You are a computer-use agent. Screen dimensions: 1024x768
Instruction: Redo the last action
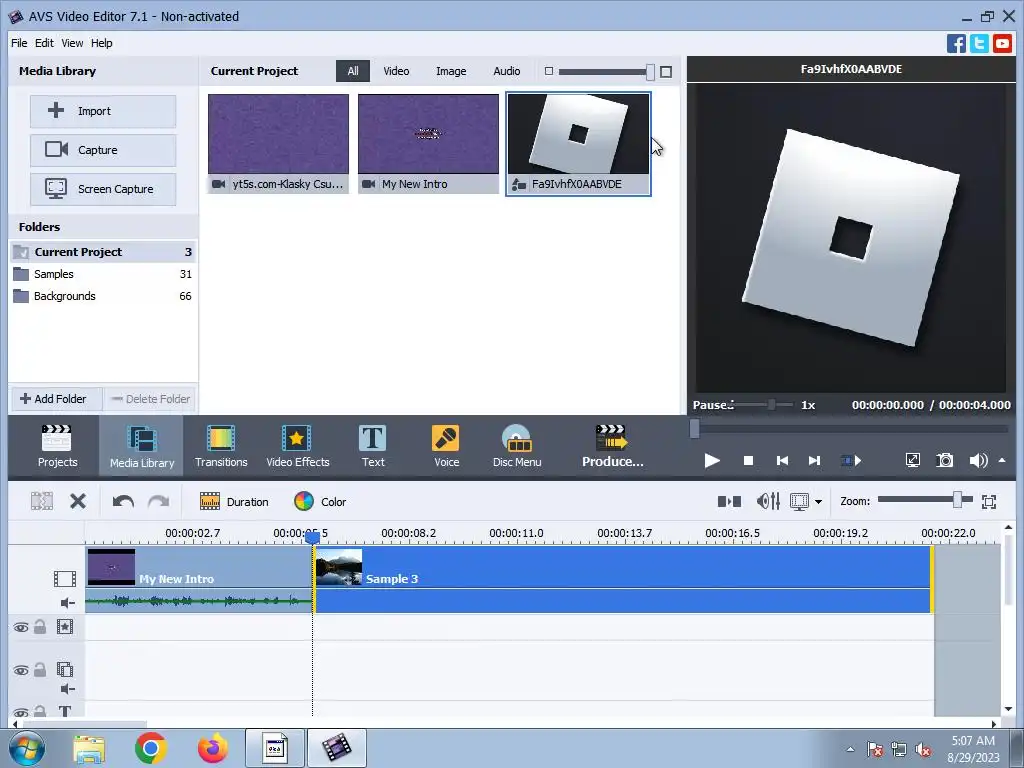click(x=159, y=502)
